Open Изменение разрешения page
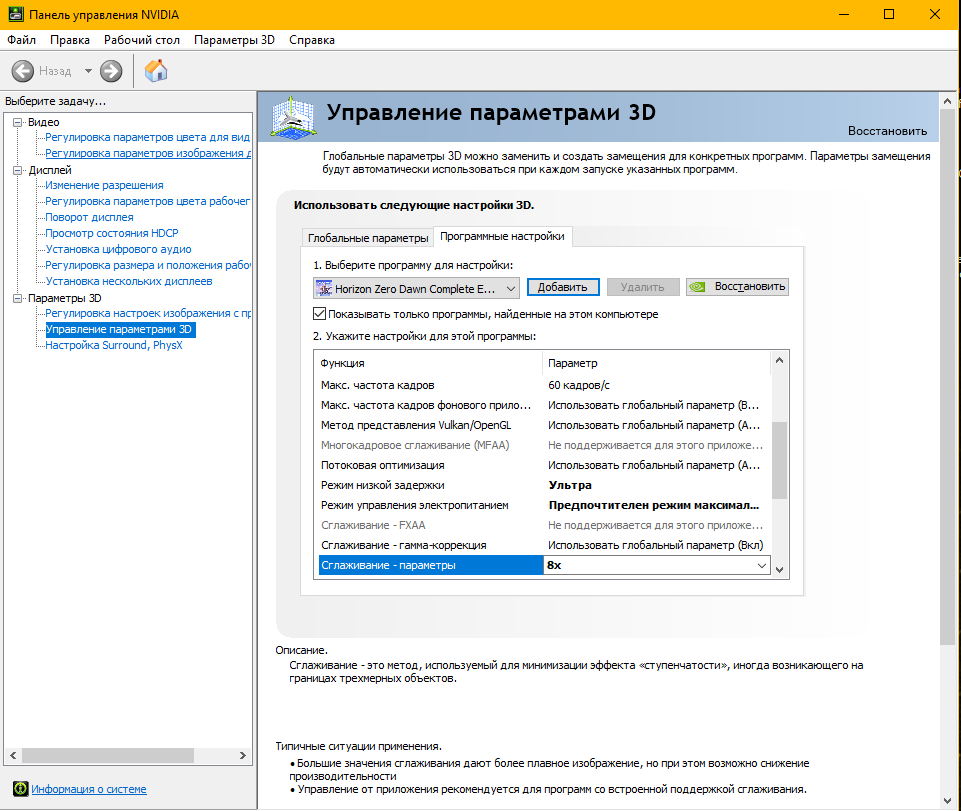961x811 pixels. click(x=104, y=185)
